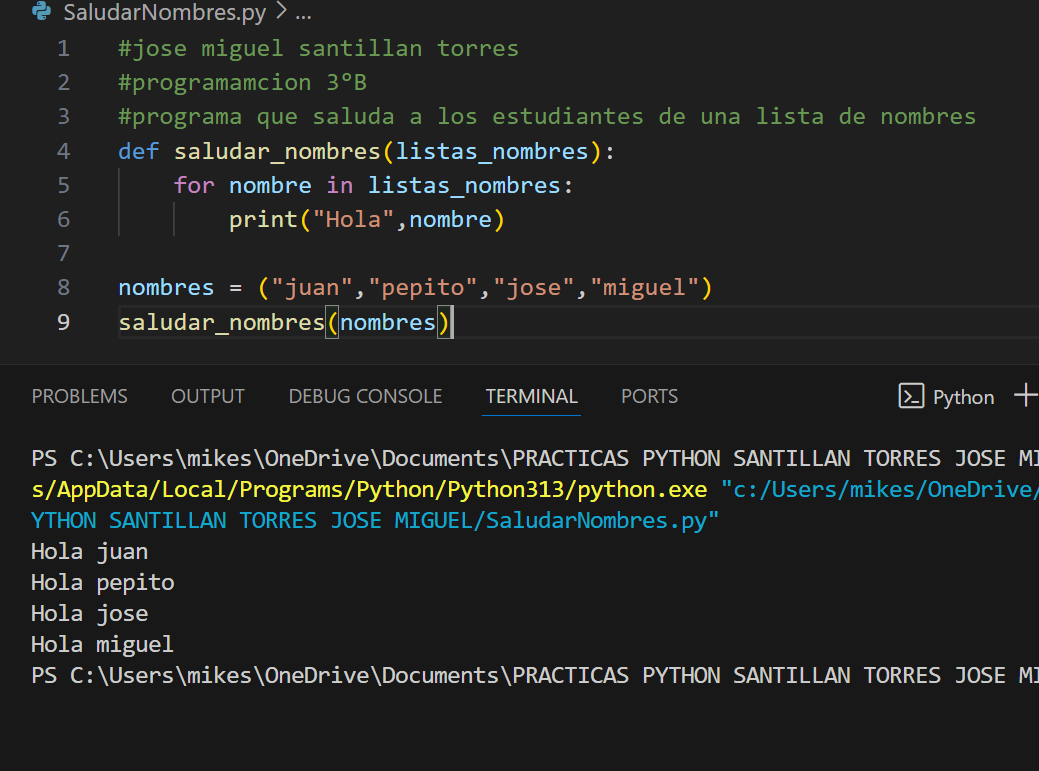Screen dimensions: 1039x771
Task: Open the DEBUG CONSOLE tab
Action: 365,396
